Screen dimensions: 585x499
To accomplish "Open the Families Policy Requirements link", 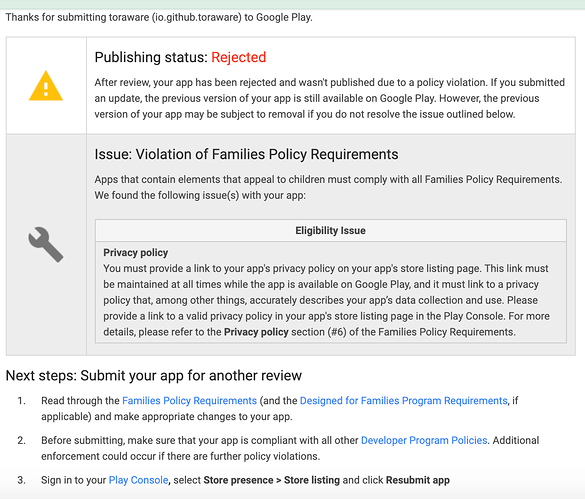I will click(x=190, y=400).
